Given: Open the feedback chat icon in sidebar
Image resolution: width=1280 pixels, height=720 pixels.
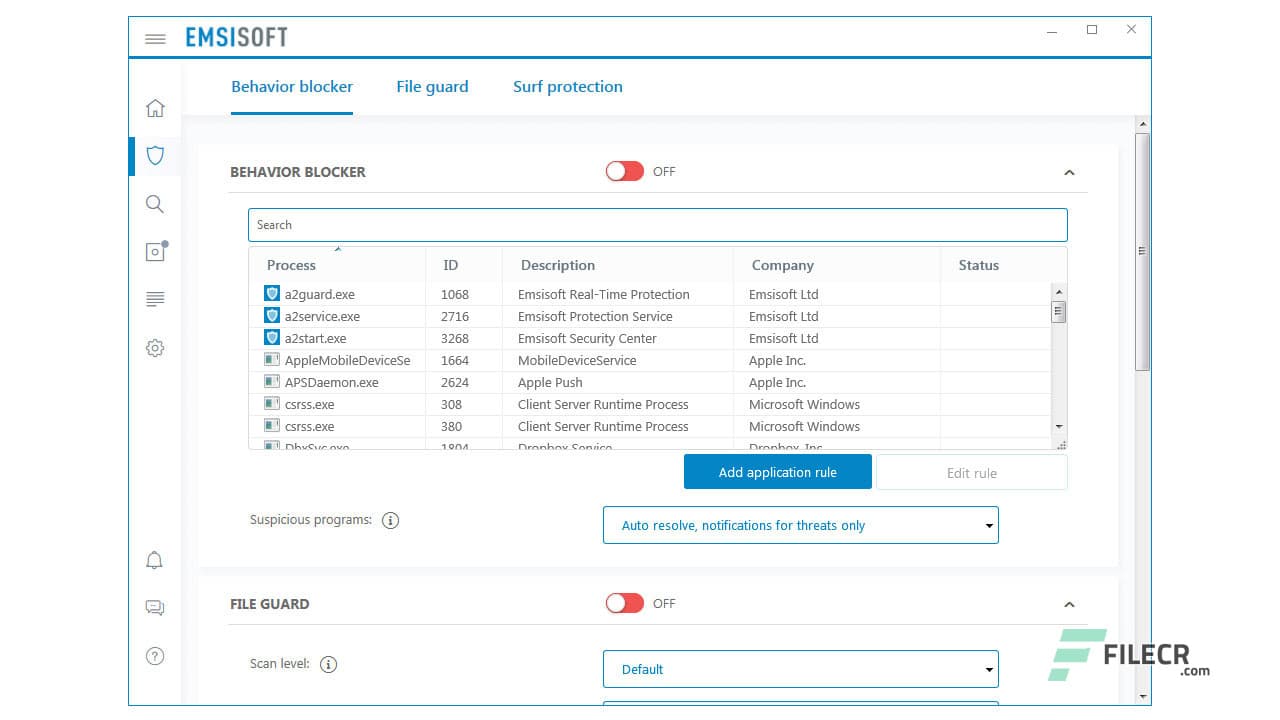Looking at the screenshot, I should click(155, 608).
